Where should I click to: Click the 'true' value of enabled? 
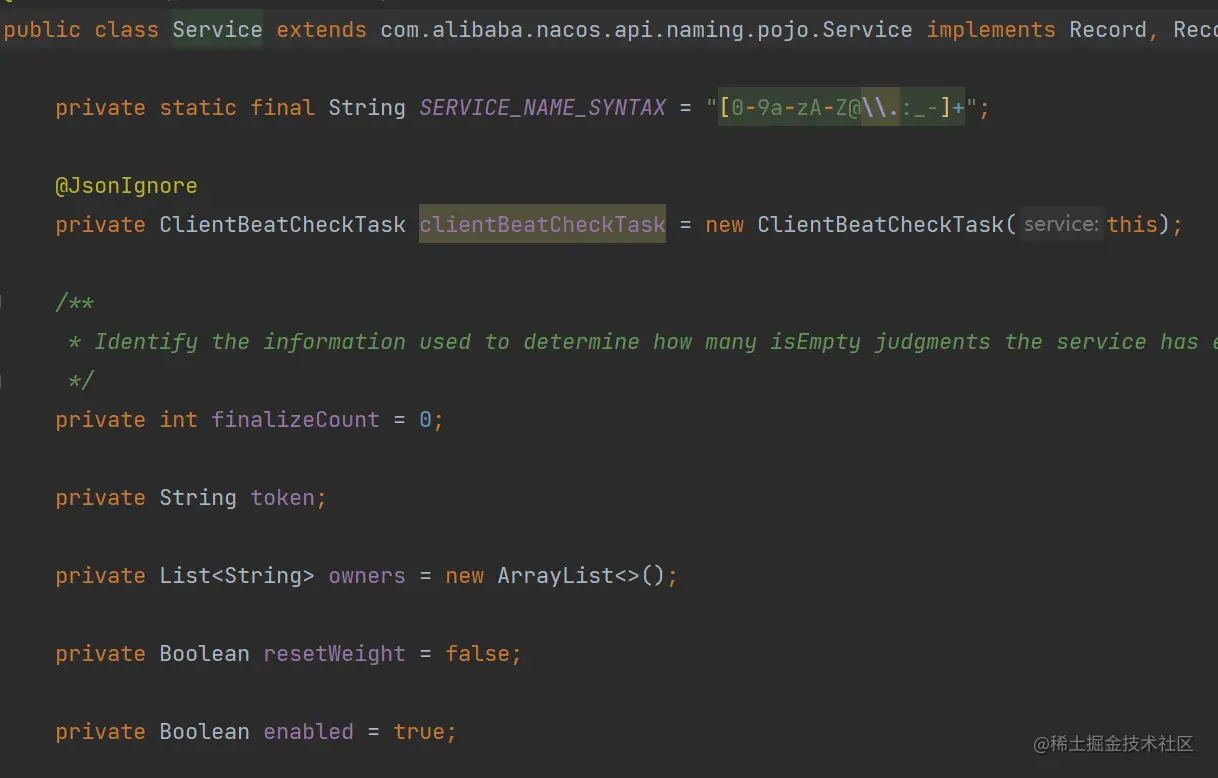pyautogui.click(x=419, y=732)
